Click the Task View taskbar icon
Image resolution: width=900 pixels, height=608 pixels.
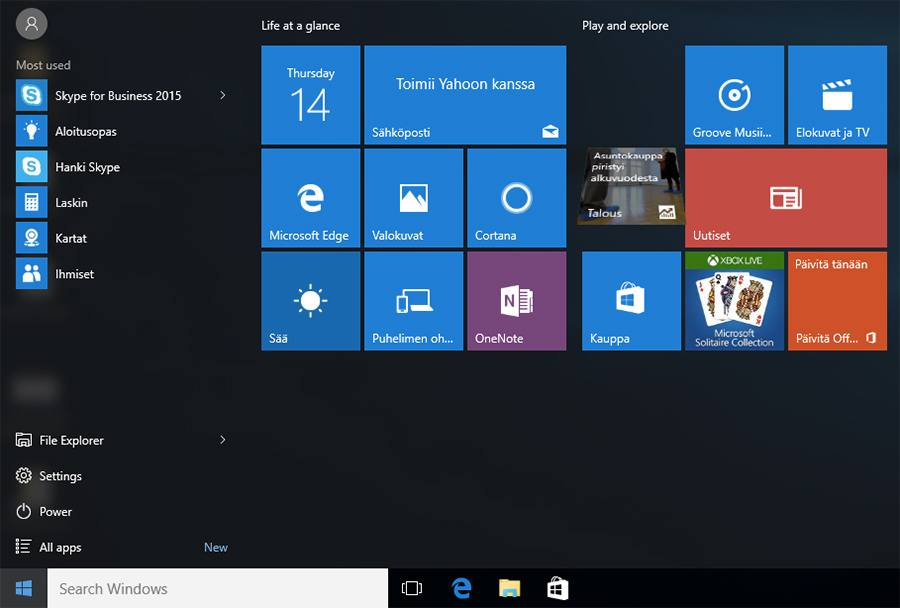(x=411, y=589)
